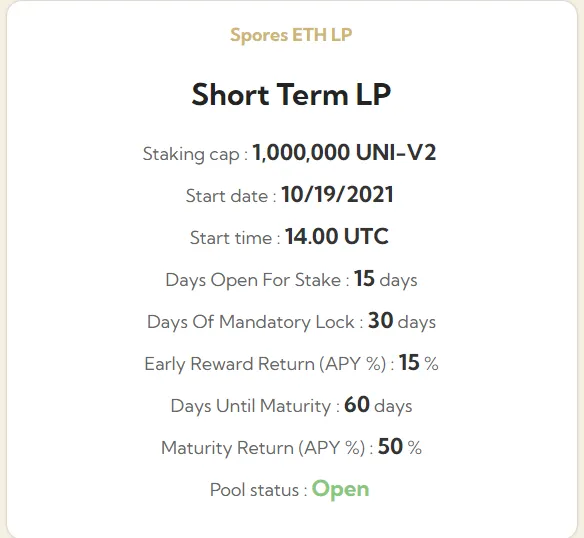Select the 60 days maturity value
Image resolution: width=584 pixels, height=538 pixels.
coord(378,405)
